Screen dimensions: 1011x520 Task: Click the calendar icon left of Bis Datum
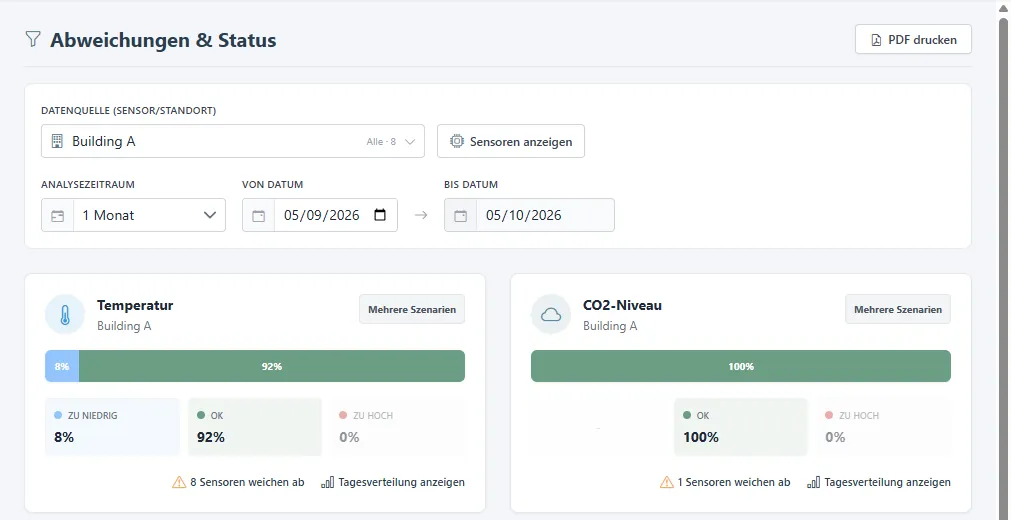click(x=460, y=215)
